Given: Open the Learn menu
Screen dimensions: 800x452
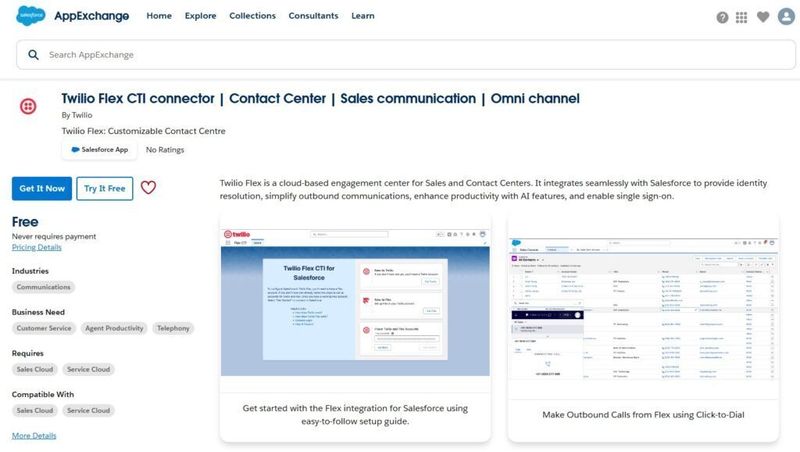Looking at the screenshot, I should (x=363, y=16).
